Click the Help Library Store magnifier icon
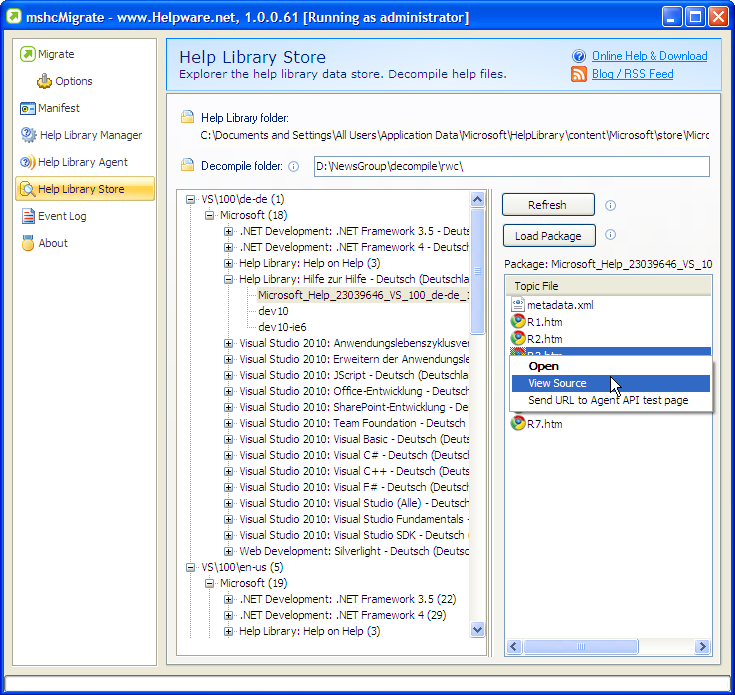Viewport: 735px width, 695px height. point(28,189)
